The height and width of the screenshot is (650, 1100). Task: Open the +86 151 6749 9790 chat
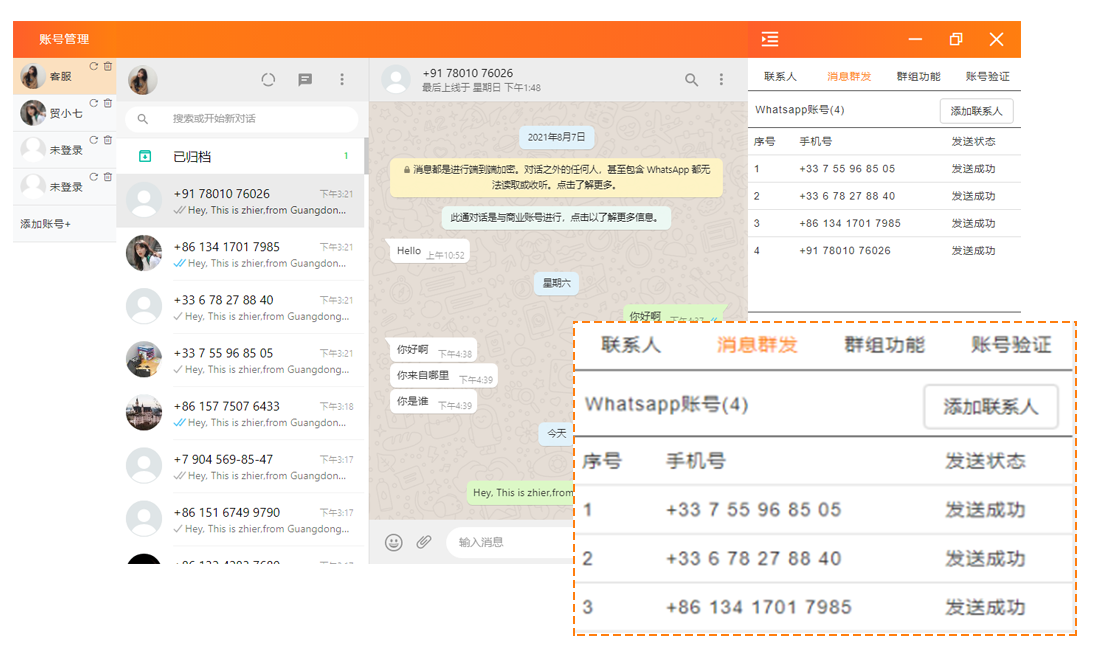pyautogui.click(x=240, y=520)
